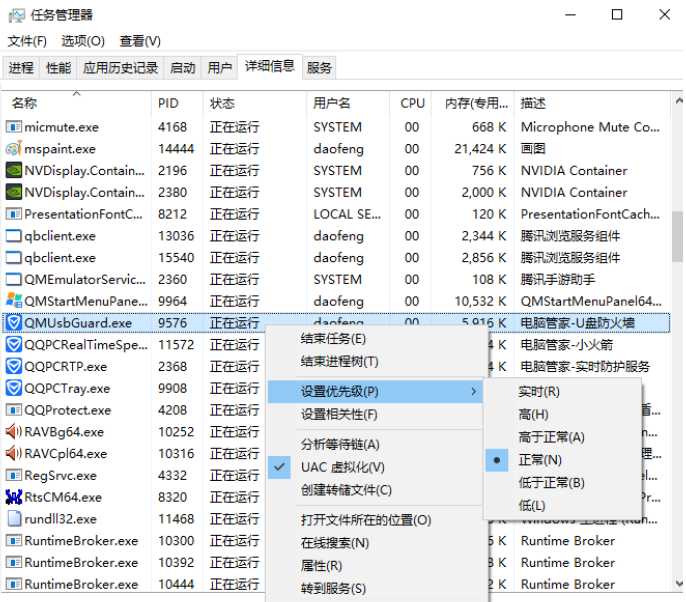
Task: Set priority to 高(H)
Action: coord(563,414)
